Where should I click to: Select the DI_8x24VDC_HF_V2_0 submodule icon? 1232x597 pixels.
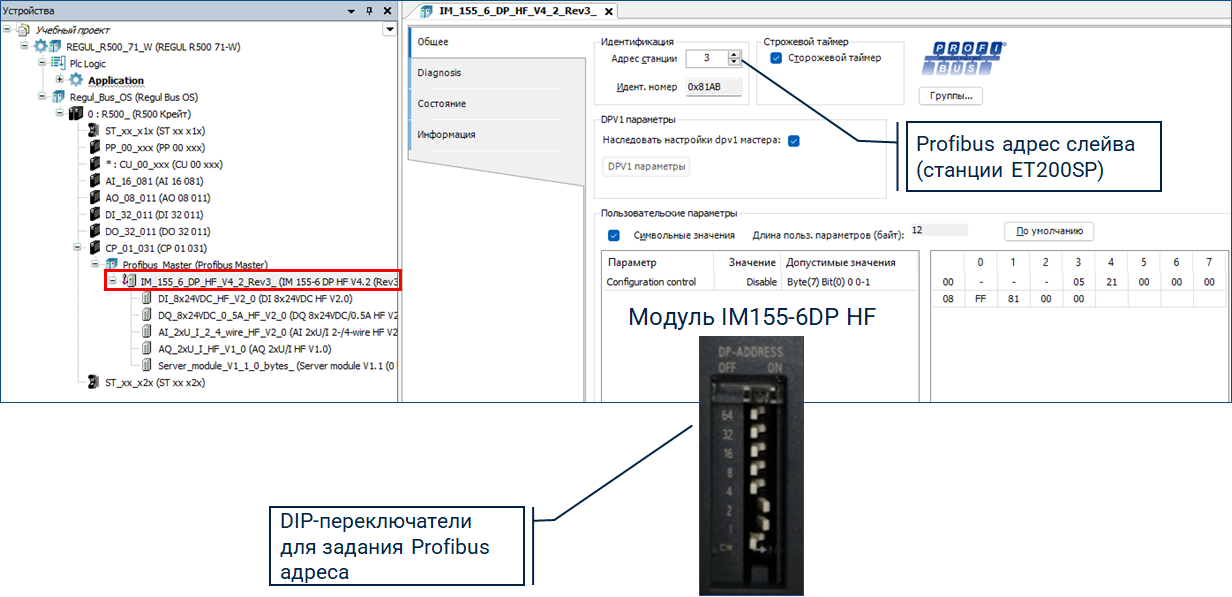point(147,298)
